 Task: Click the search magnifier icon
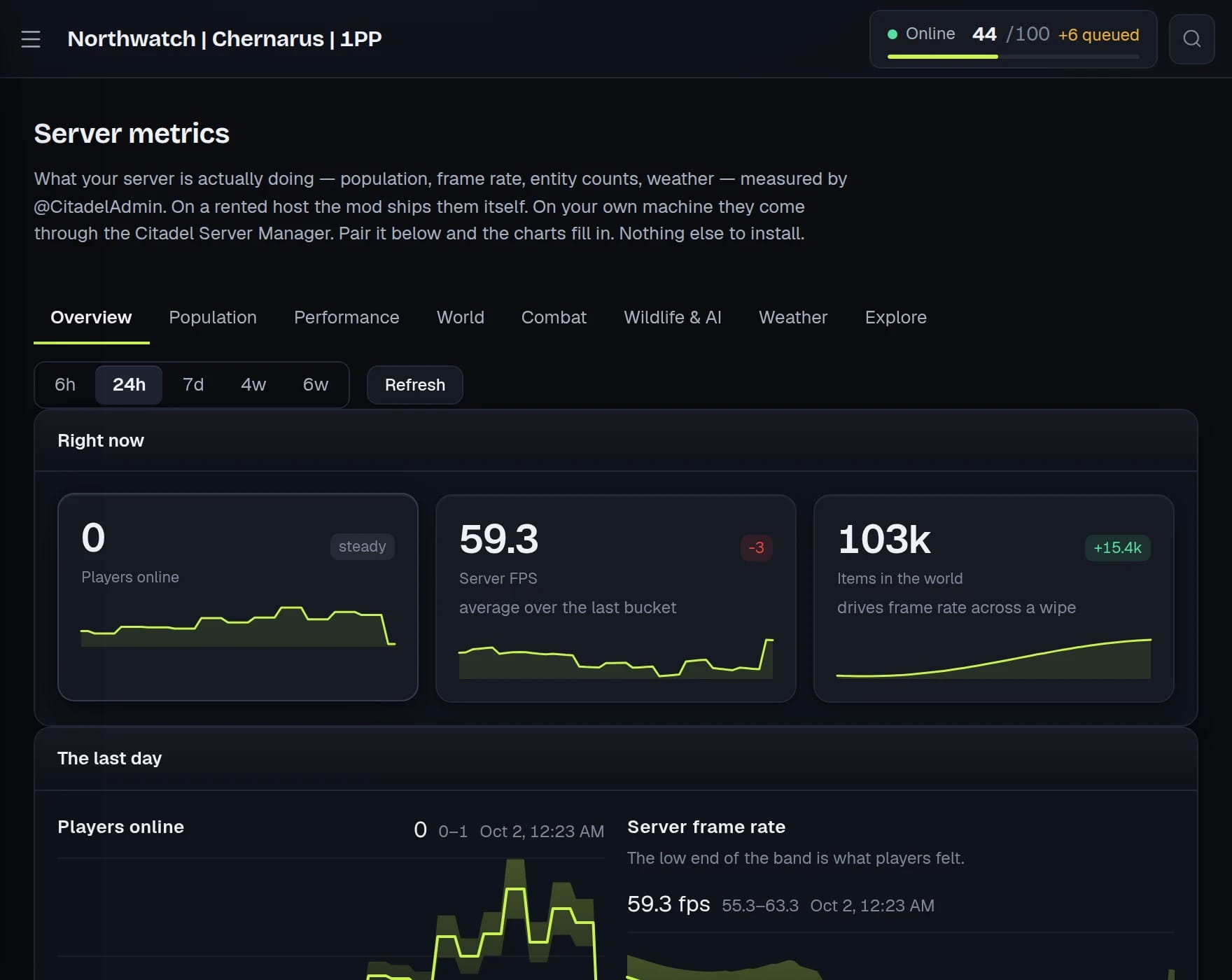1191,39
